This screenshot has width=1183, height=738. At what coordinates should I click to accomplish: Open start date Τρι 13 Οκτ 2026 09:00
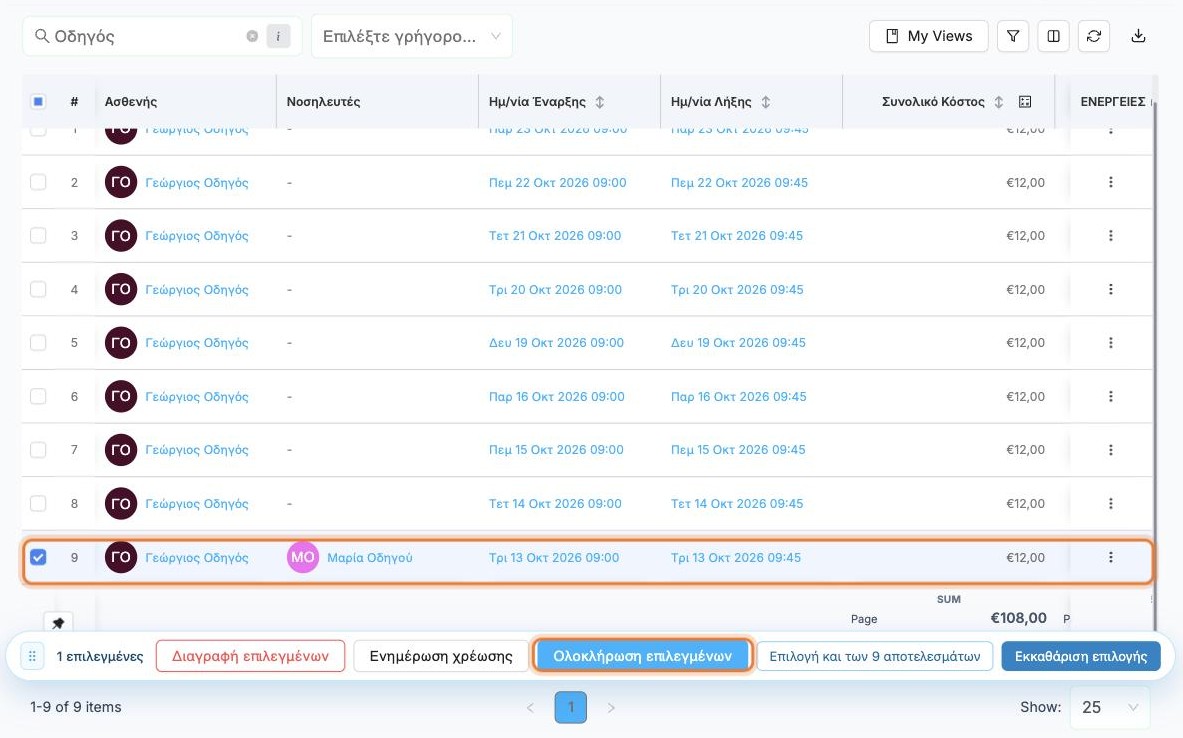pos(554,558)
